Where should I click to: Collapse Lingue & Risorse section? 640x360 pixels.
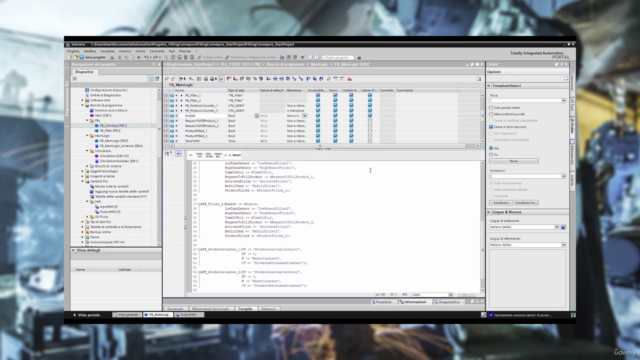[x=489, y=212]
